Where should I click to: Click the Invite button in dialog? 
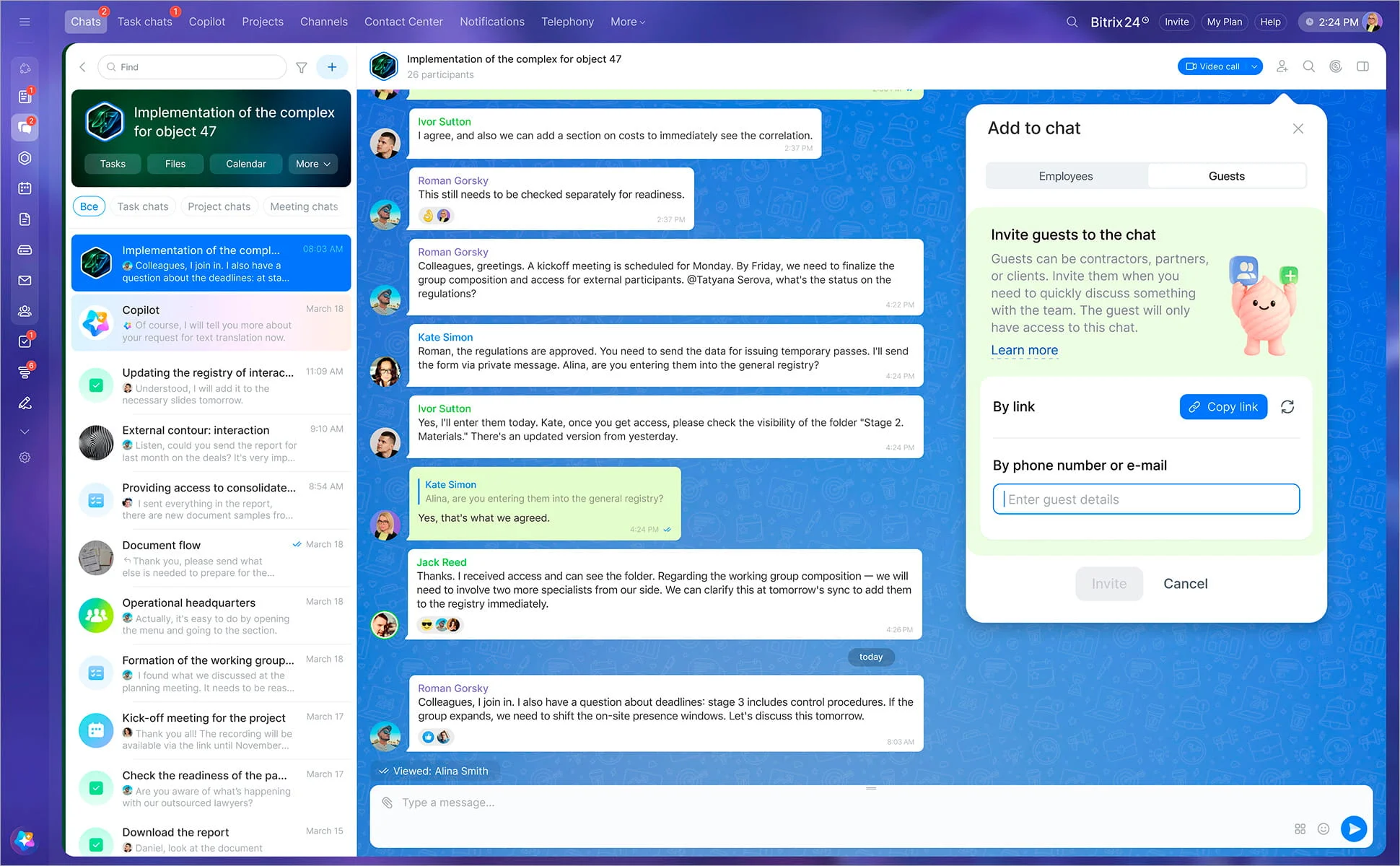coord(1109,584)
